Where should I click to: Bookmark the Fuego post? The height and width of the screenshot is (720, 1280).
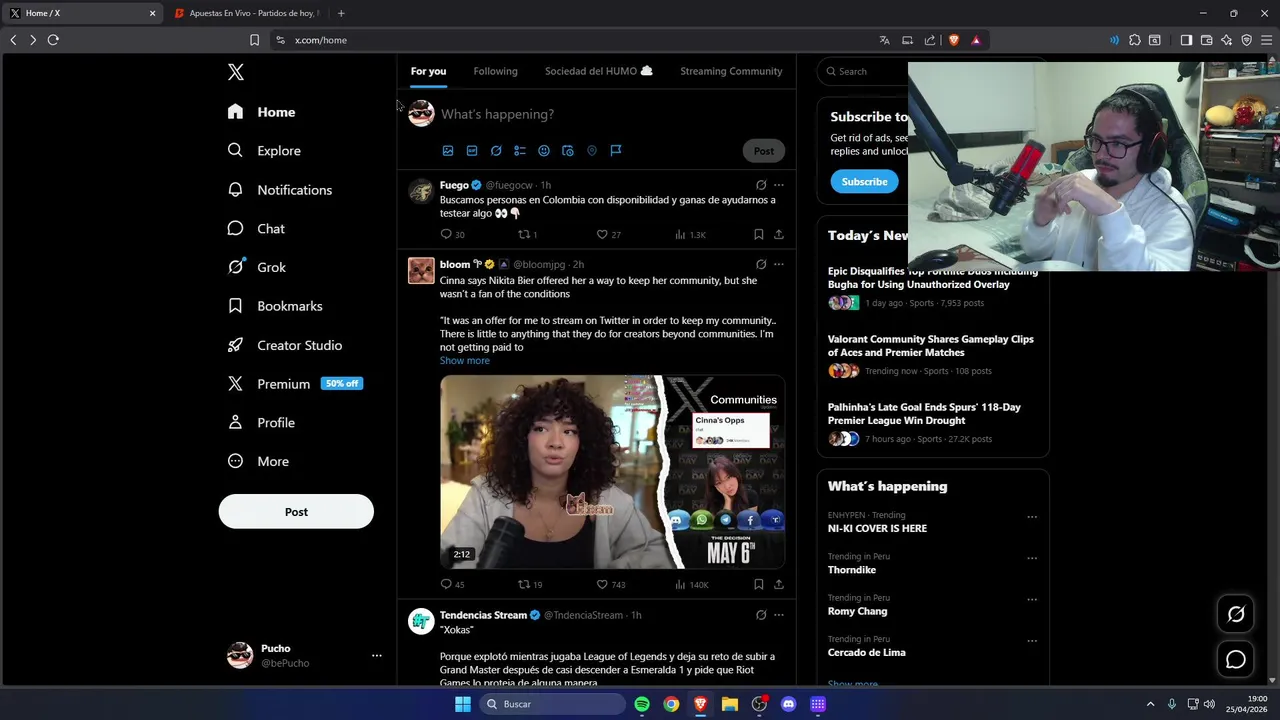[759, 234]
